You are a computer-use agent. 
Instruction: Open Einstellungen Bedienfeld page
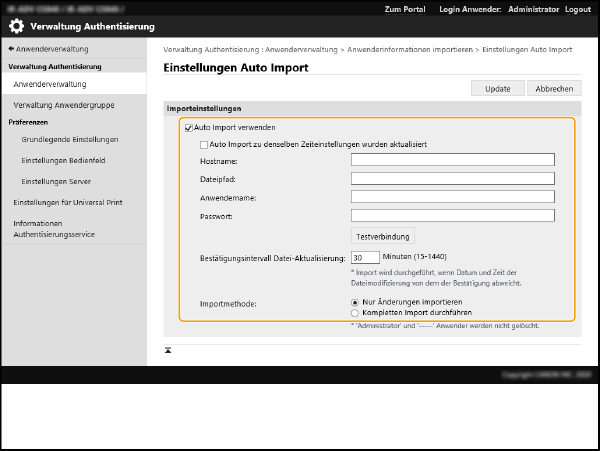[66, 160]
